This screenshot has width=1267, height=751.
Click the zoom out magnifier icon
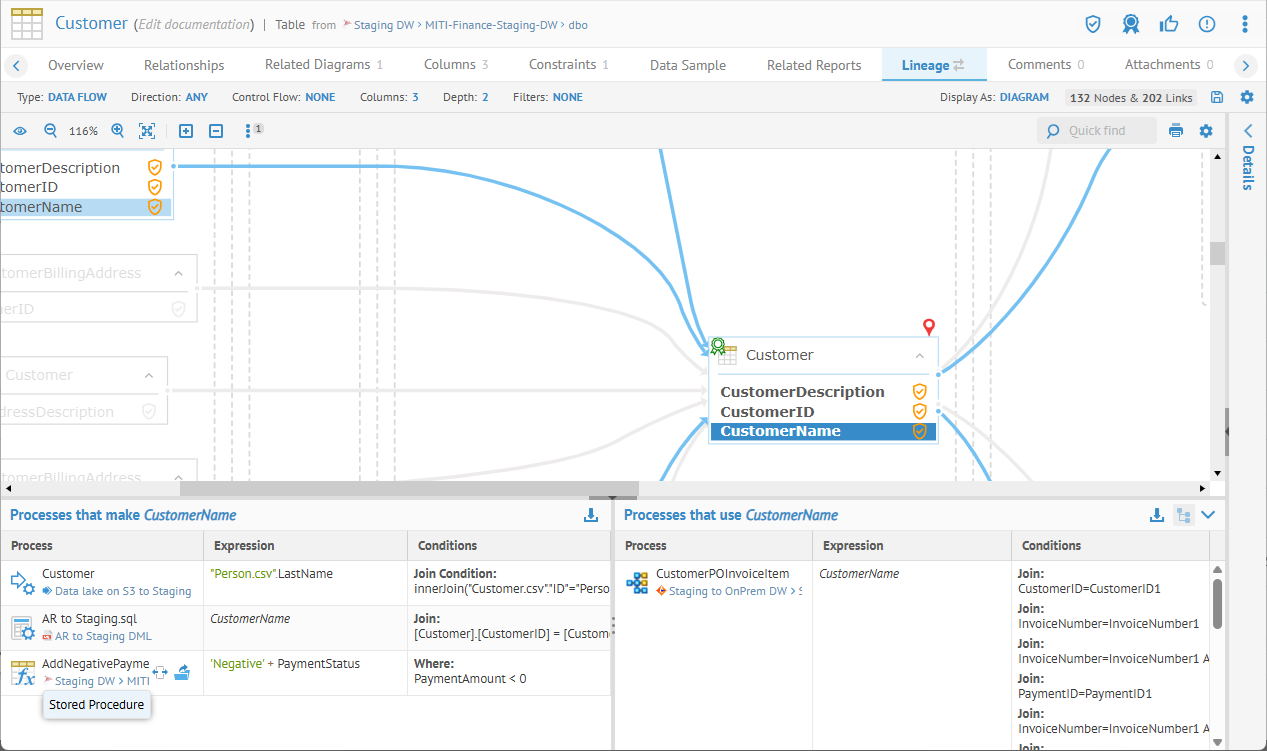click(51, 131)
